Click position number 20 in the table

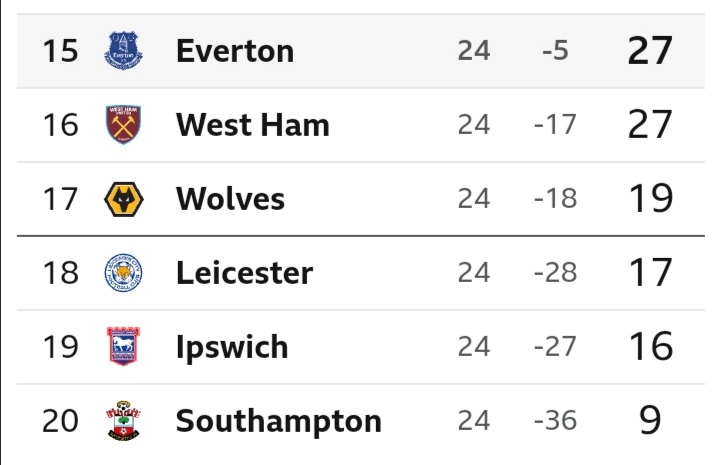[59, 421]
